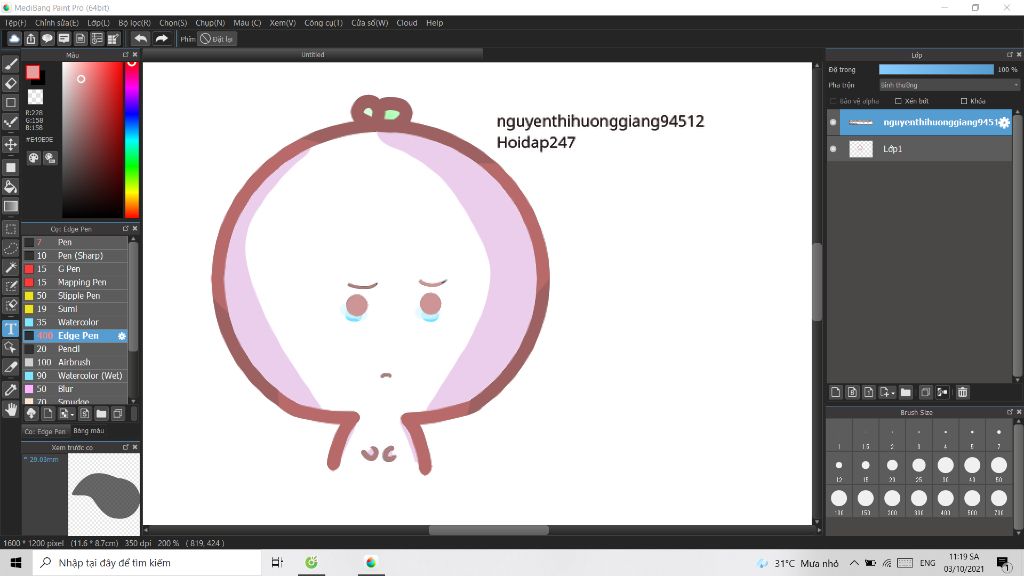Activate the Hand pan tool
Viewport: 1024px width, 576px height.
[10, 409]
